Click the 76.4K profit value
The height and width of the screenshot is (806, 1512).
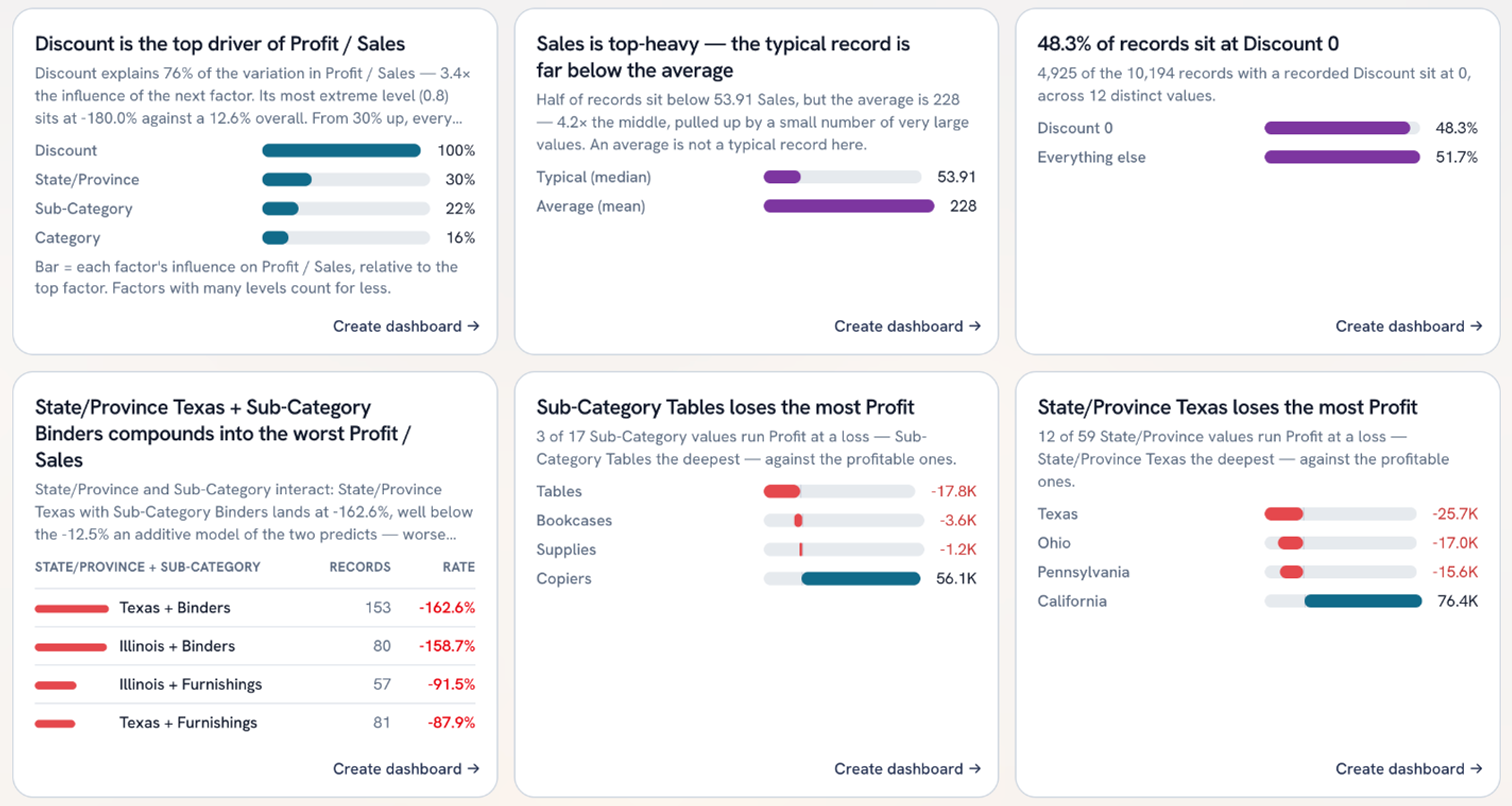pos(1457,601)
